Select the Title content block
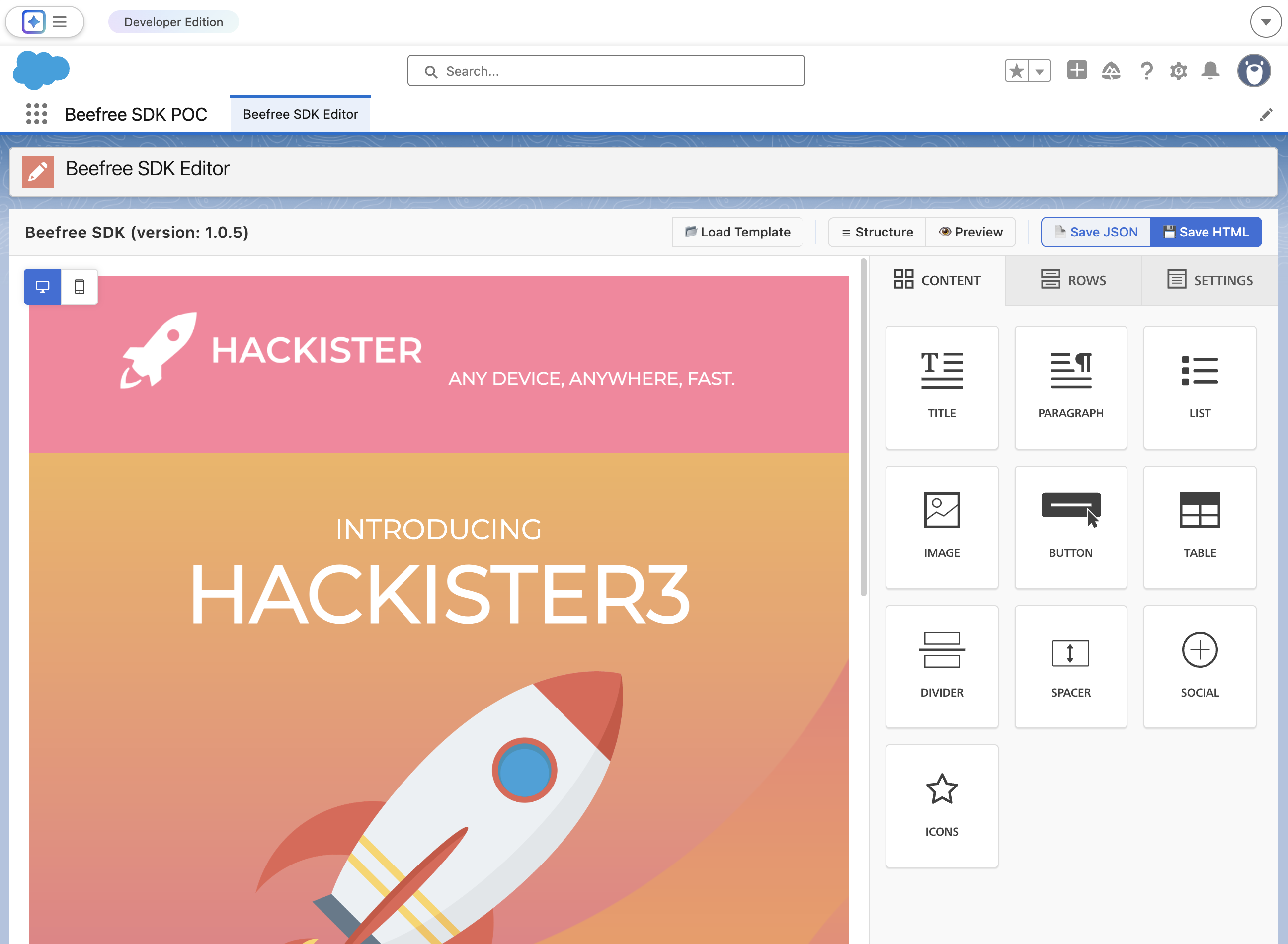This screenshot has width=1288, height=944. (941, 387)
